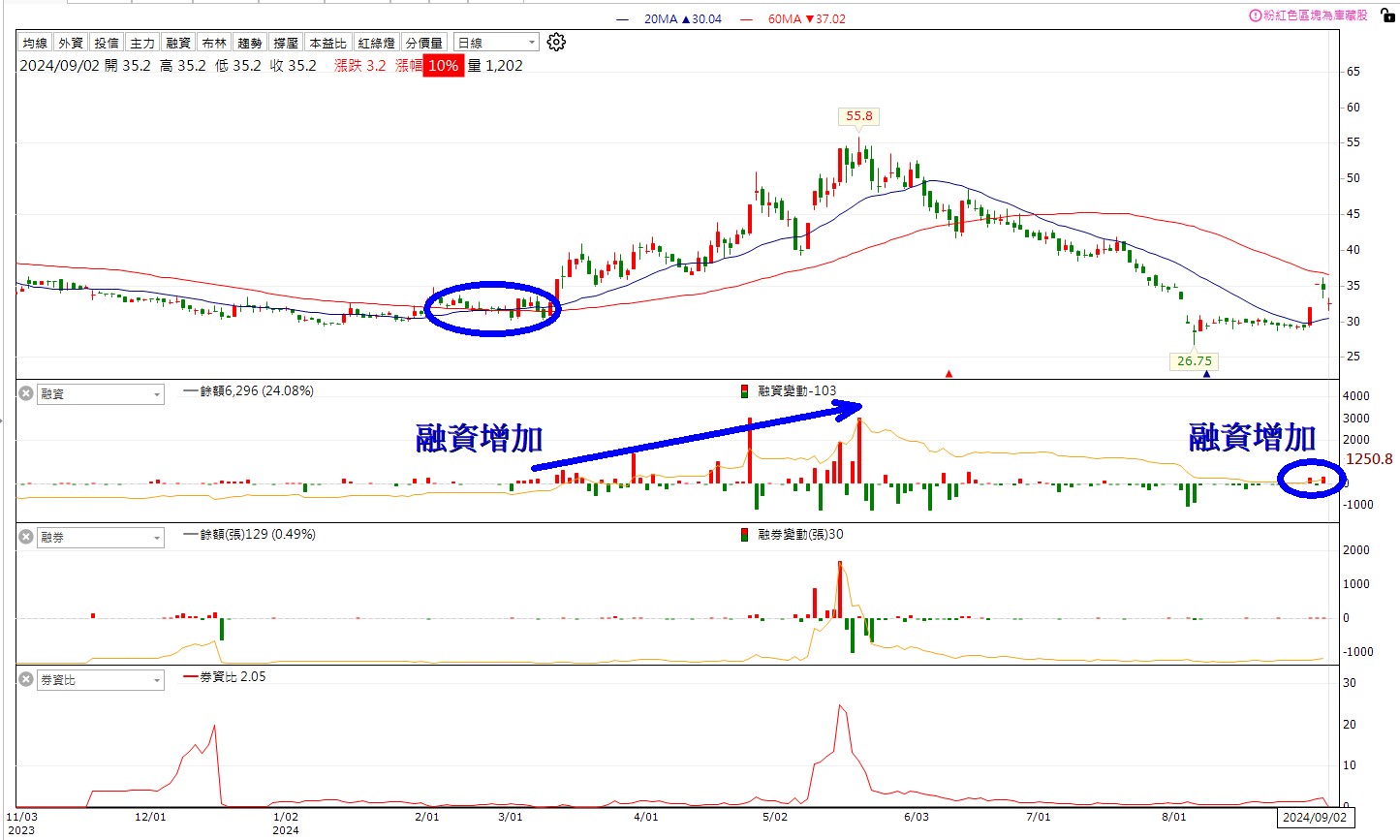Select the 布林 (Bollinger) indicator

pos(214,42)
